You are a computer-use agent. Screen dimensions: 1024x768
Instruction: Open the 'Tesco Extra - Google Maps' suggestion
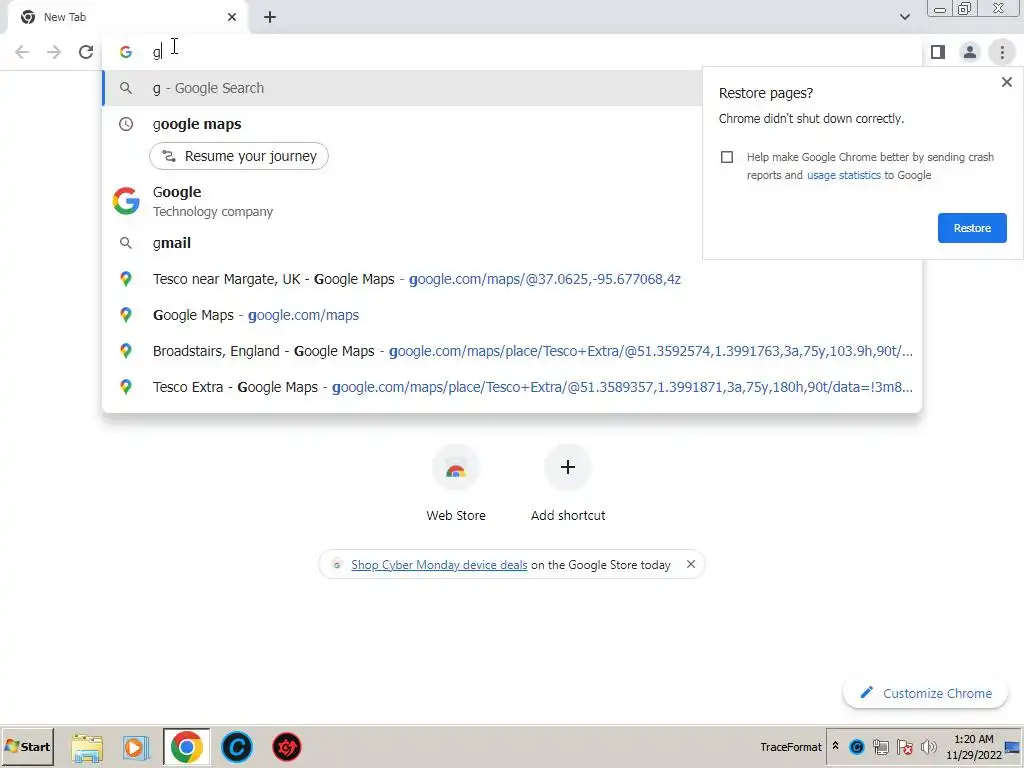coord(512,387)
